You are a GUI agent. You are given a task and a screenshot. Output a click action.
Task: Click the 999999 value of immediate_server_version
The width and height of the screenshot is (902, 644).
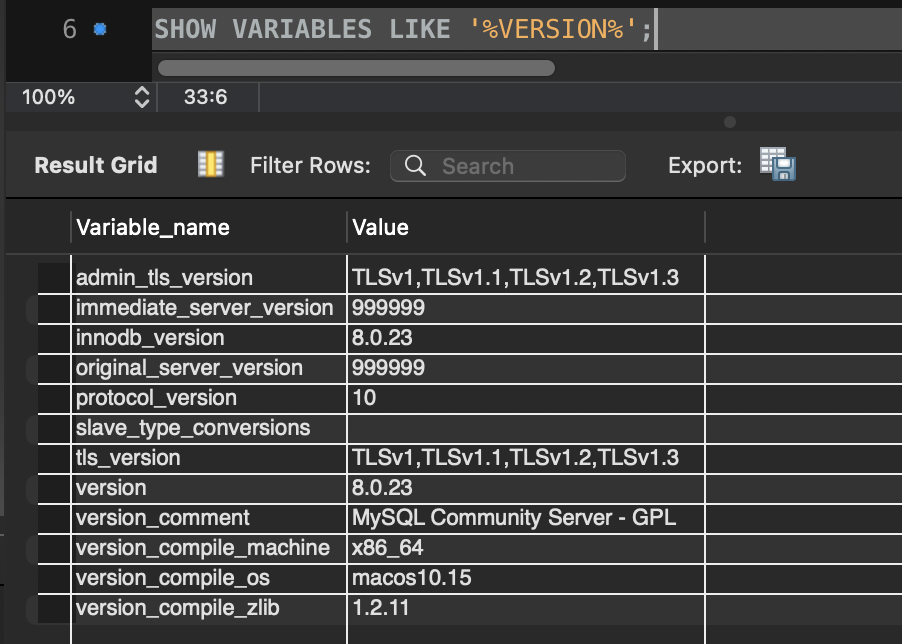point(526,308)
